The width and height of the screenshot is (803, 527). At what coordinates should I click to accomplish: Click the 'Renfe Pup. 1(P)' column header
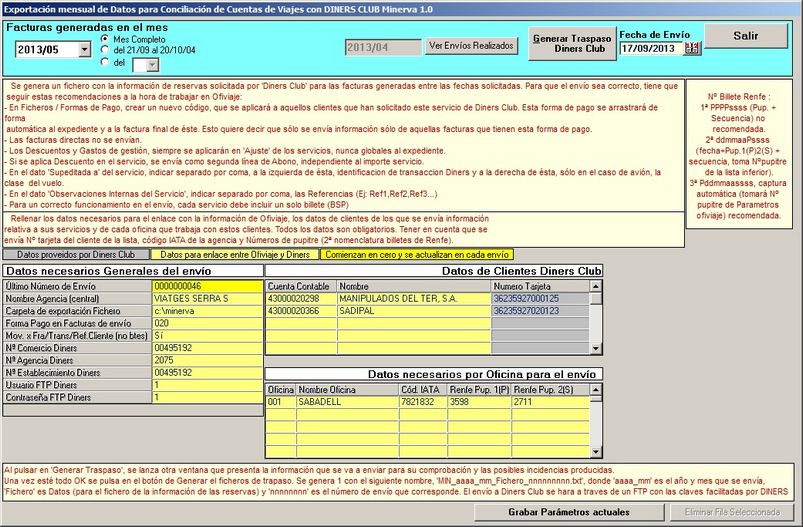tap(479, 390)
